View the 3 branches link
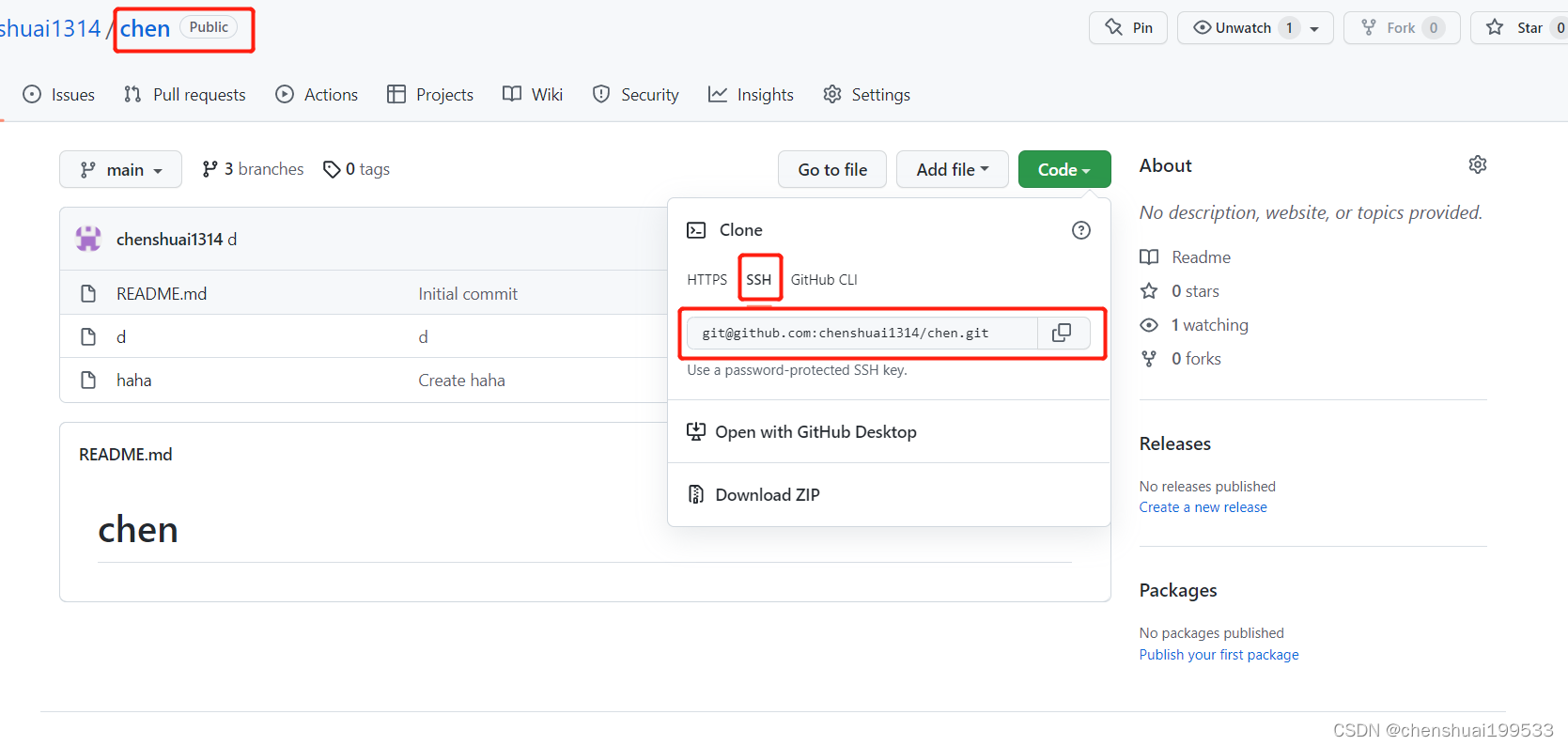The width and height of the screenshot is (1568, 746). click(x=253, y=169)
